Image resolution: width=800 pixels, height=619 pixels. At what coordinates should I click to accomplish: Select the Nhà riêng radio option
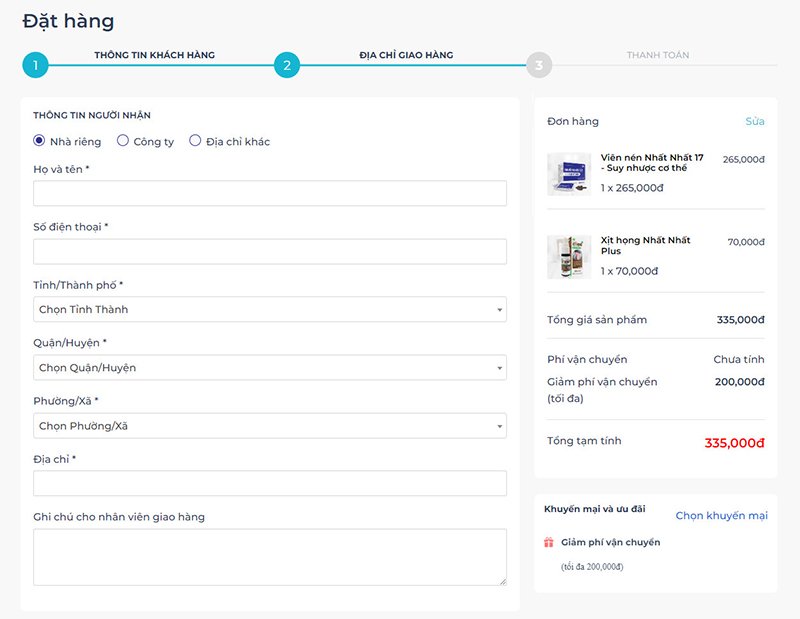(x=39, y=140)
